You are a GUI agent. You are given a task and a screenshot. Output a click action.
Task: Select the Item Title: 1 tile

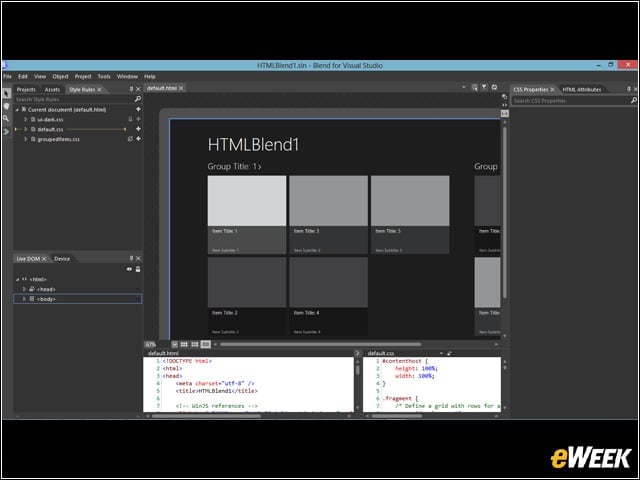point(247,215)
